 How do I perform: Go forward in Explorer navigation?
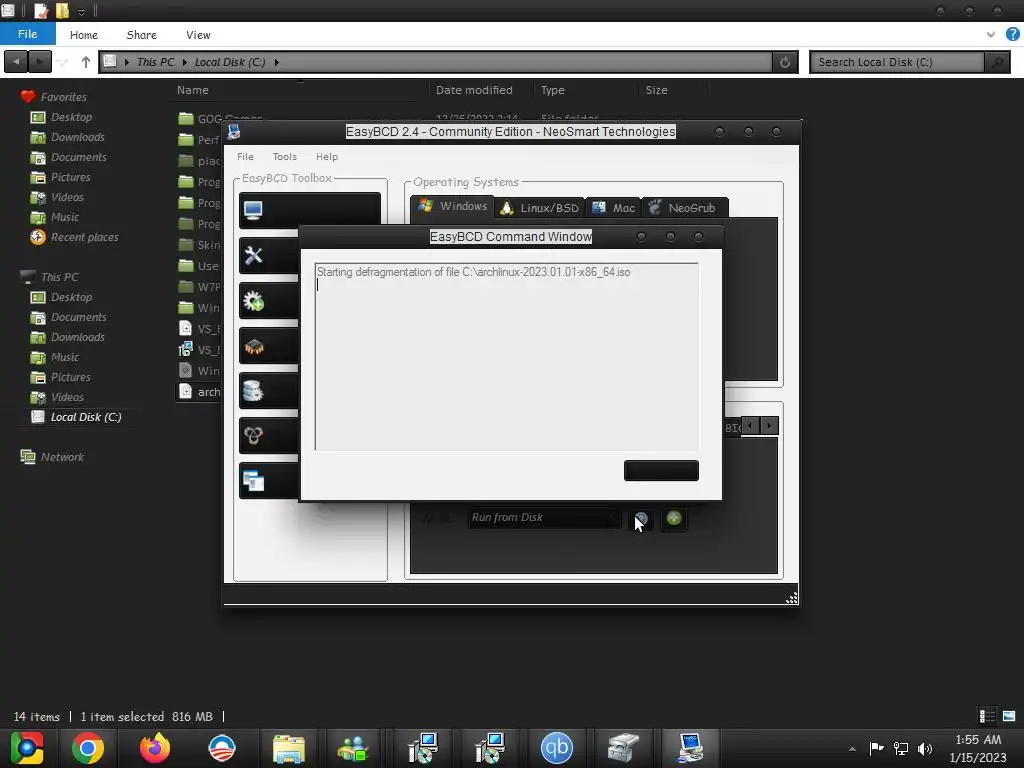[40, 62]
